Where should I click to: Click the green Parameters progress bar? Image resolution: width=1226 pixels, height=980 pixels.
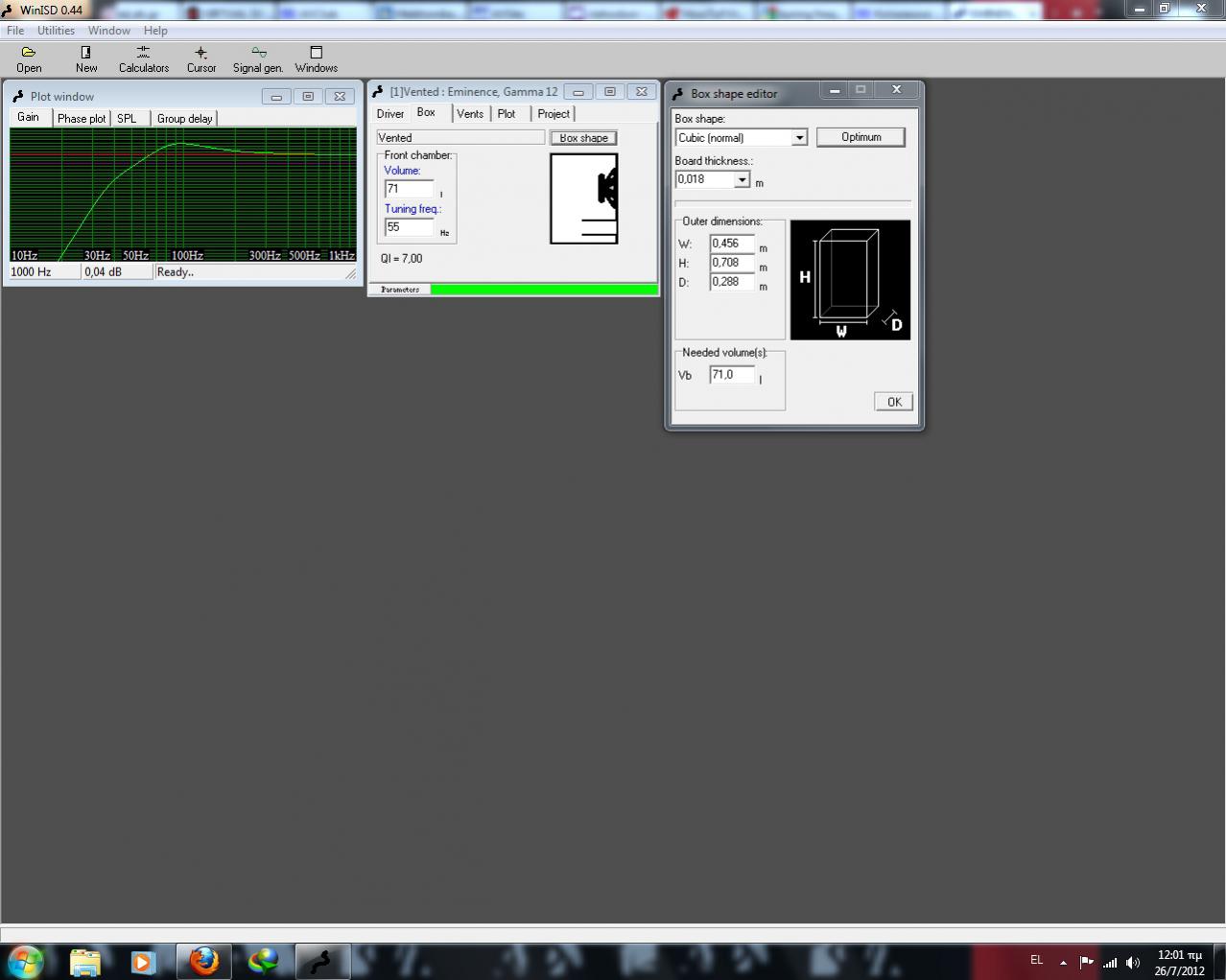(x=544, y=290)
